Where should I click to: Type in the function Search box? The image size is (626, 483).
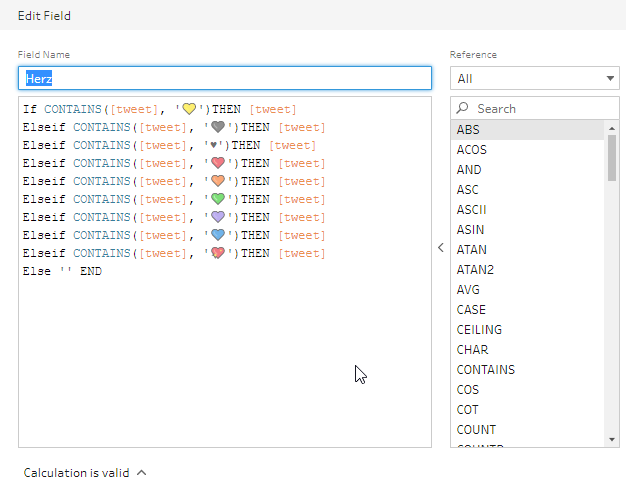540,108
